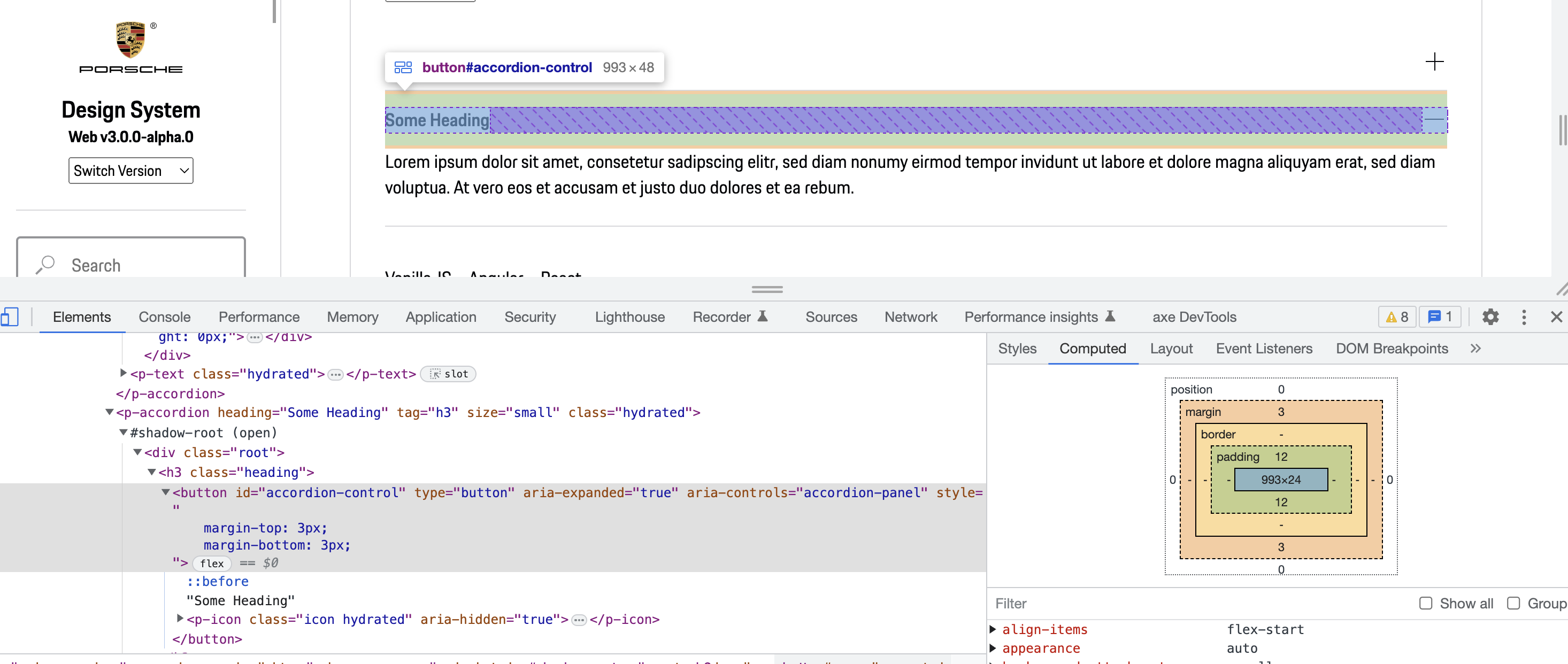Open the Styles sidebar tab
Screen dimensions: 1568x664
[1017, 349]
